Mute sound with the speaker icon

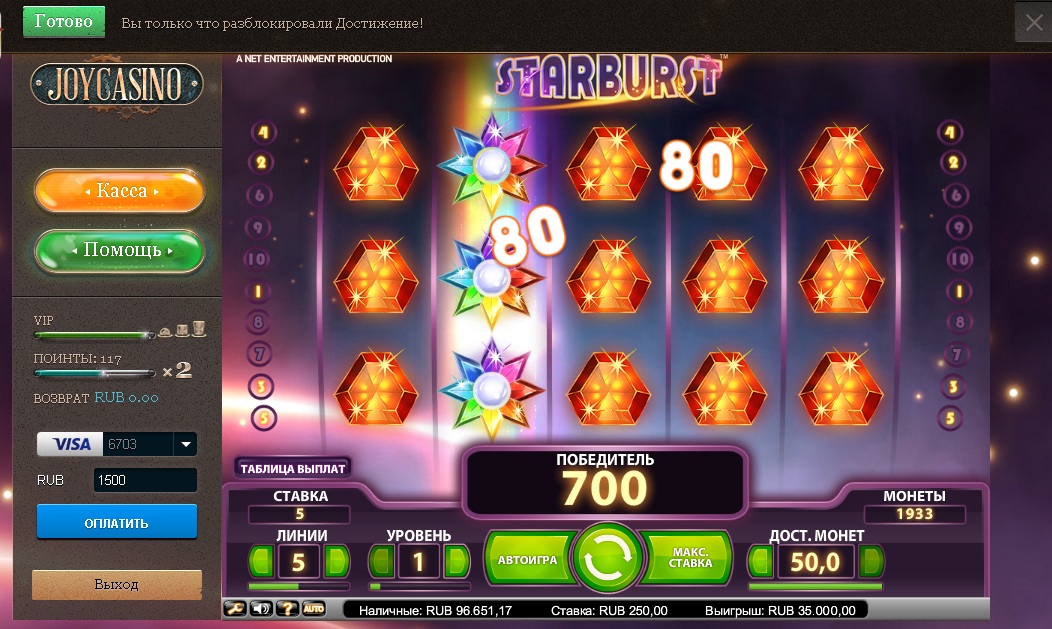coord(262,609)
